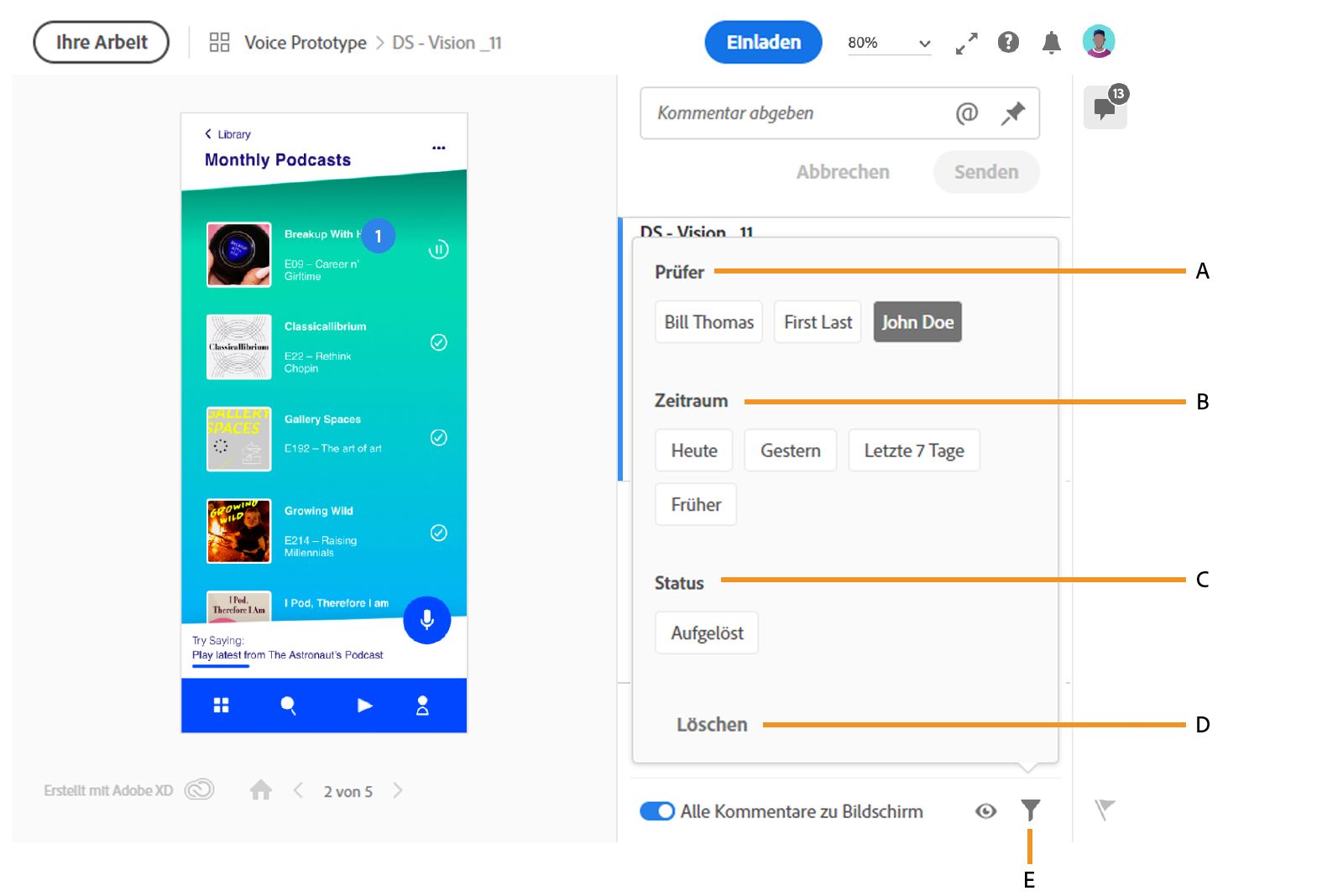Focus the Kommentar abgeben input field
1343x896 pixels.
839,113
